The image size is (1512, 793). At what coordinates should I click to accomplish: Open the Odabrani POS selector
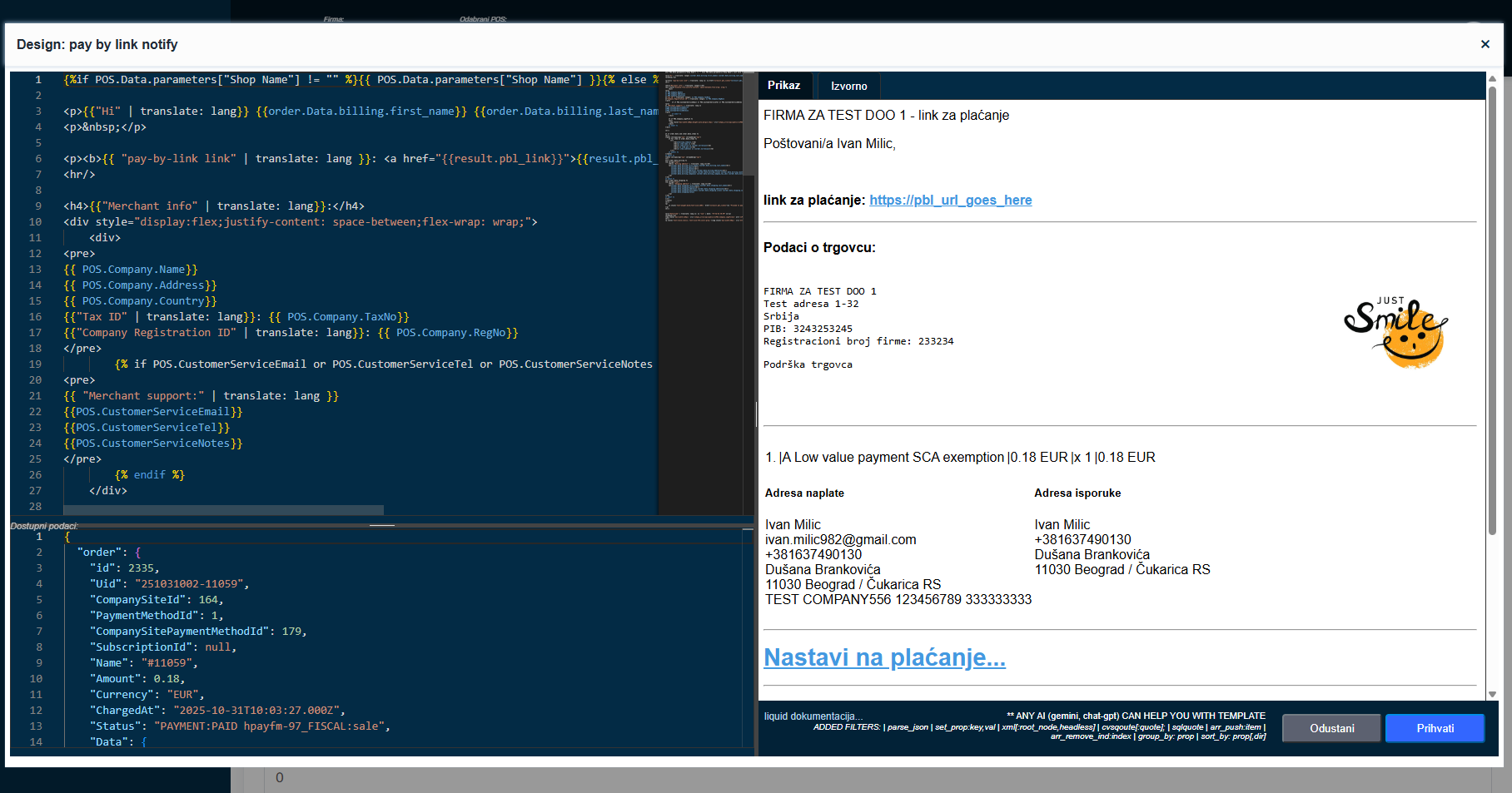coord(483,17)
